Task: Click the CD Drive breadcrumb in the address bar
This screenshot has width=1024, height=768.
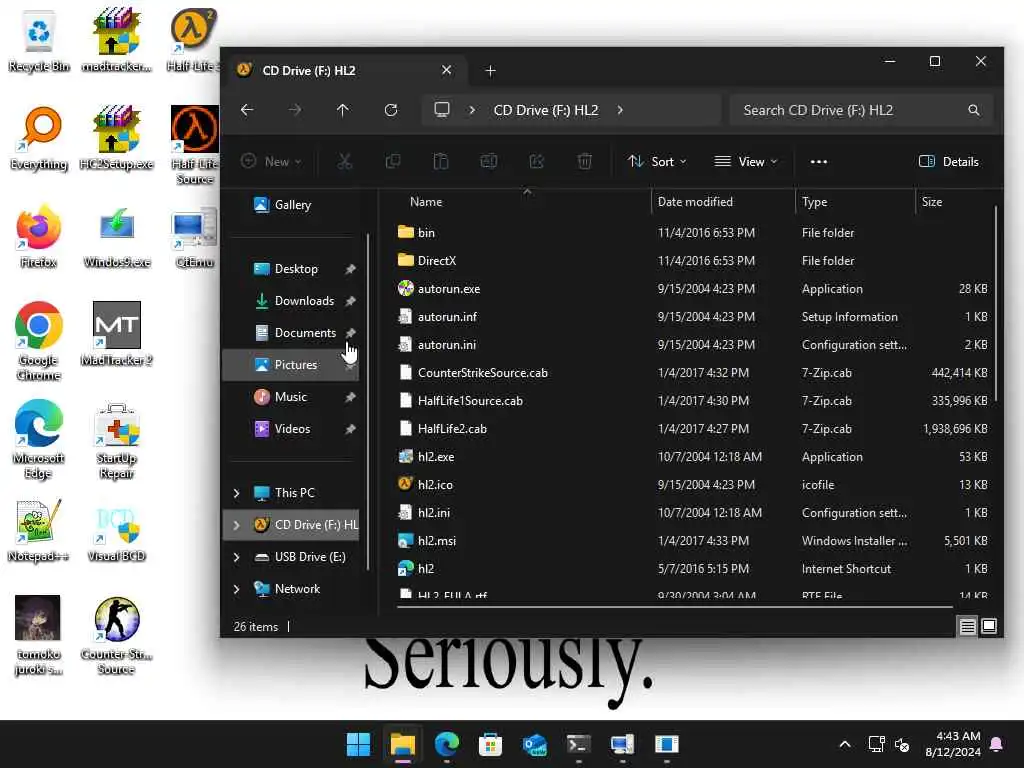Action: (x=546, y=110)
